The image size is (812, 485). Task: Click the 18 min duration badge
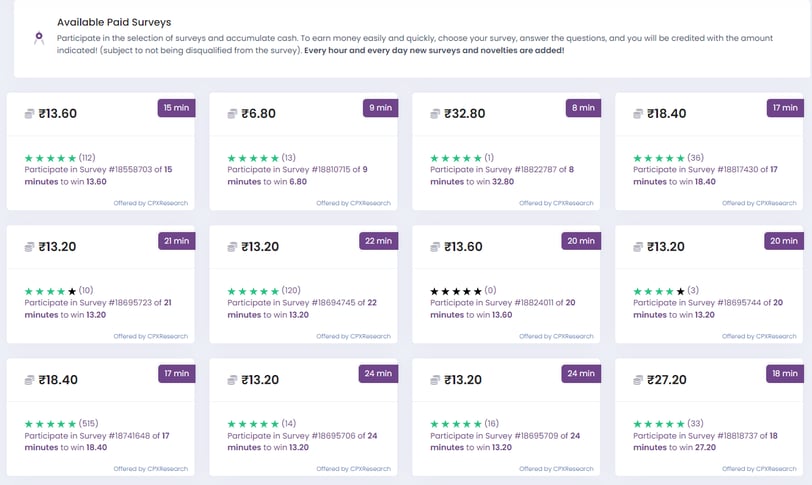click(785, 373)
